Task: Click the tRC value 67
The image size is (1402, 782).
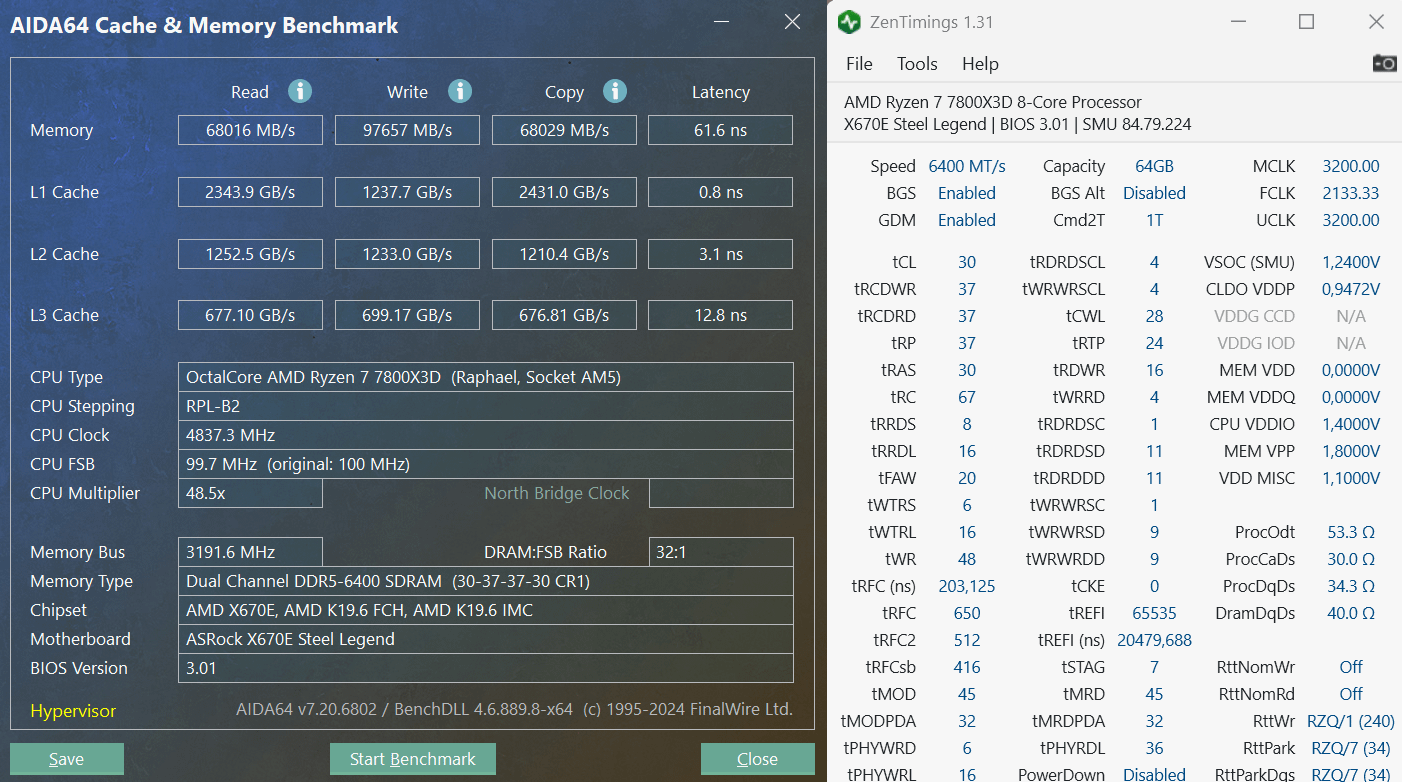Action: [967, 397]
